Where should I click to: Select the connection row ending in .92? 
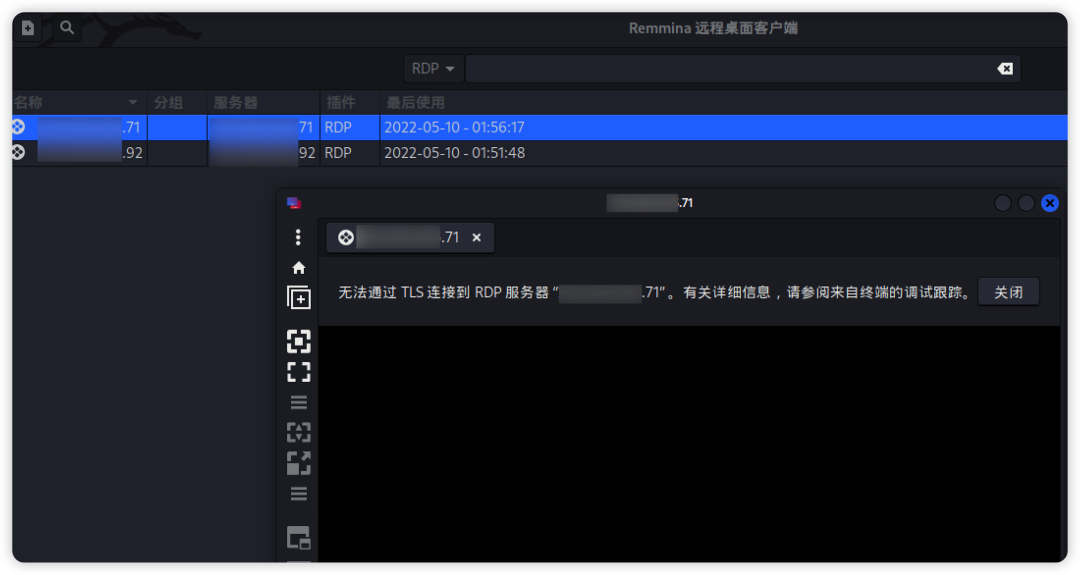pyautogui.click(x=539, y=153)
